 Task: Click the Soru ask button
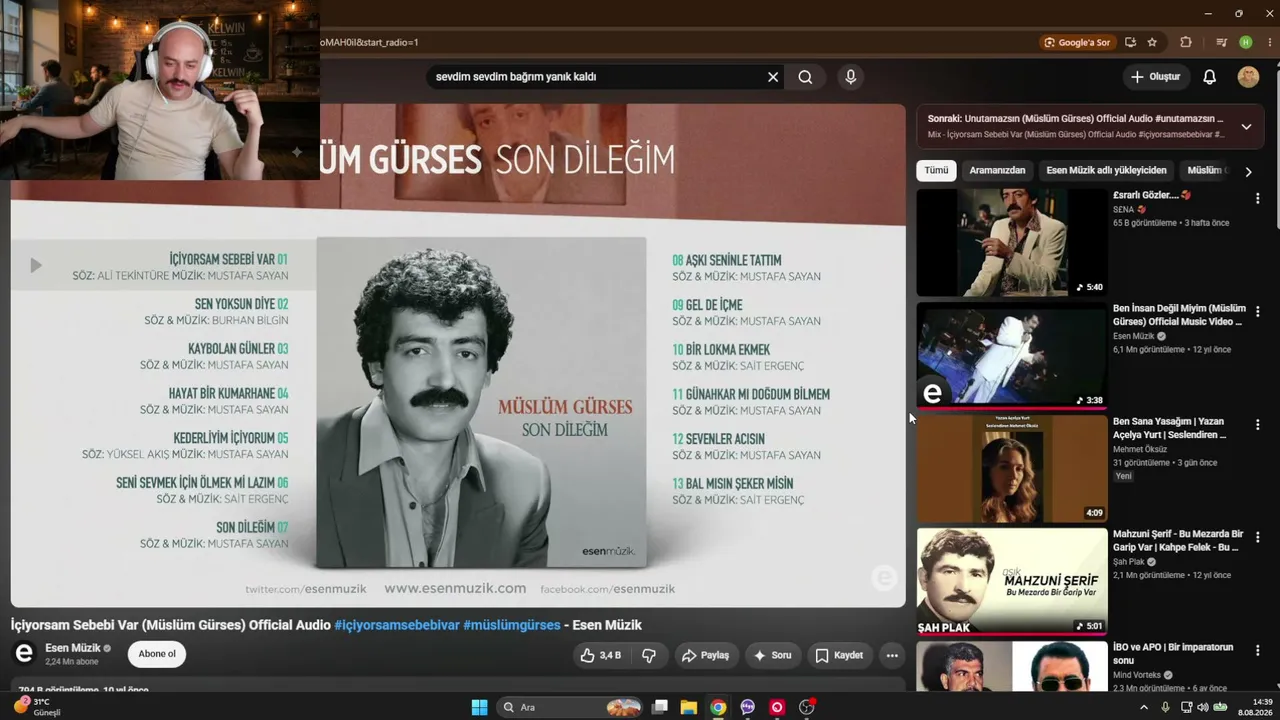coord(772,655)
